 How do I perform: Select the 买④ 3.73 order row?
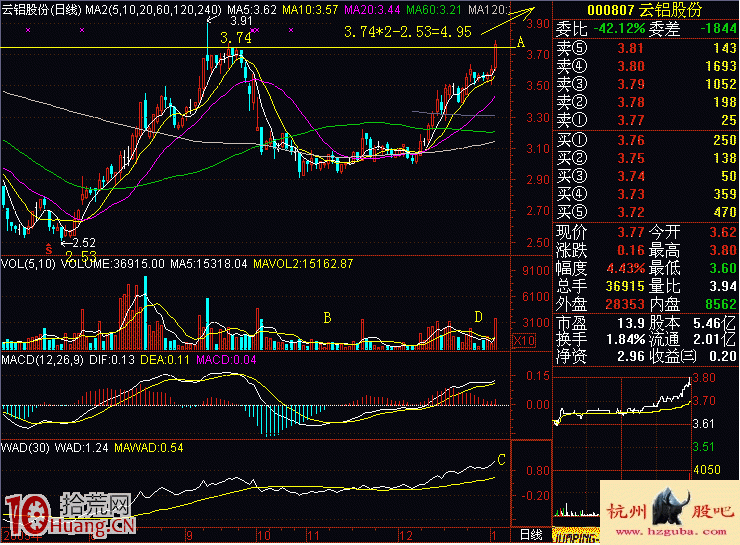click(646, 194)
